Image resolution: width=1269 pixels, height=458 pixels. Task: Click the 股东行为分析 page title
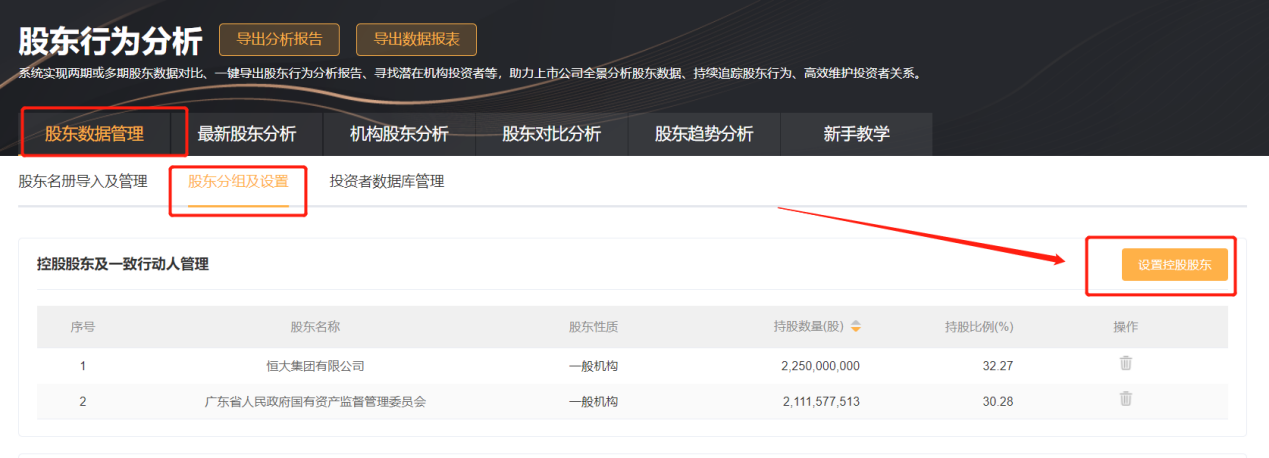tap(110, 40)
